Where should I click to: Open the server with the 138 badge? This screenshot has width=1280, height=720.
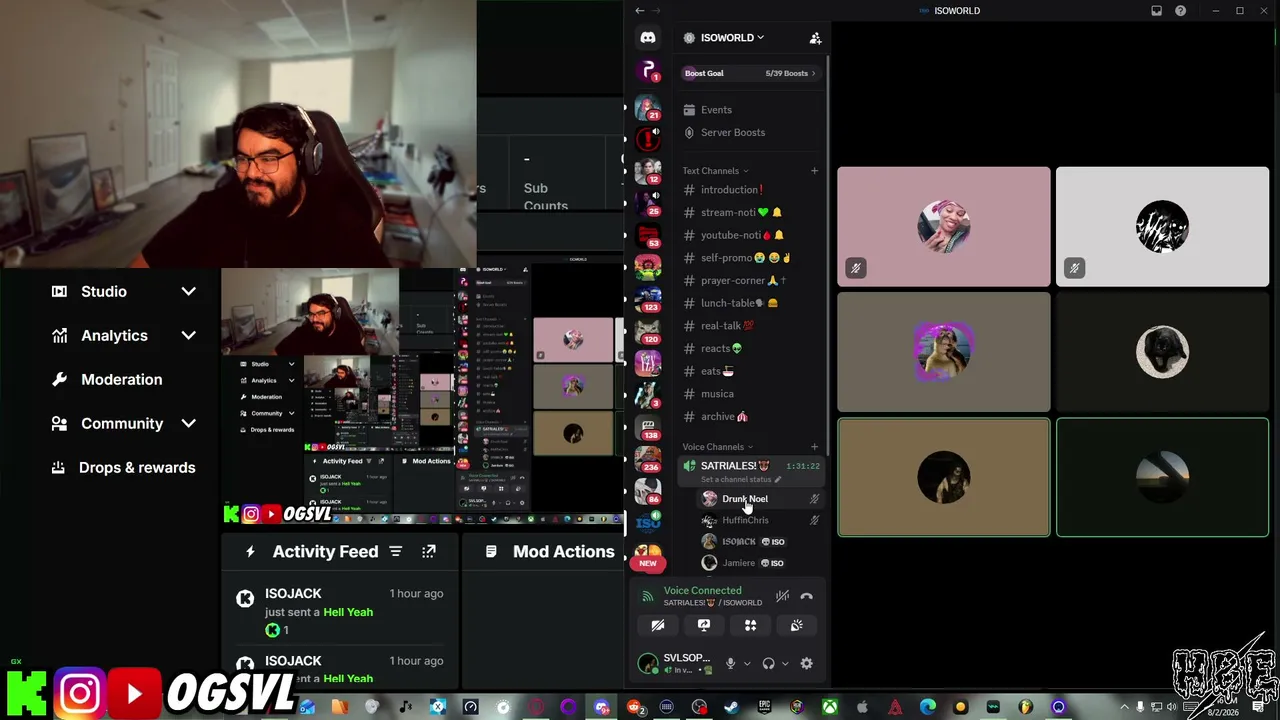tap(648, 427)
